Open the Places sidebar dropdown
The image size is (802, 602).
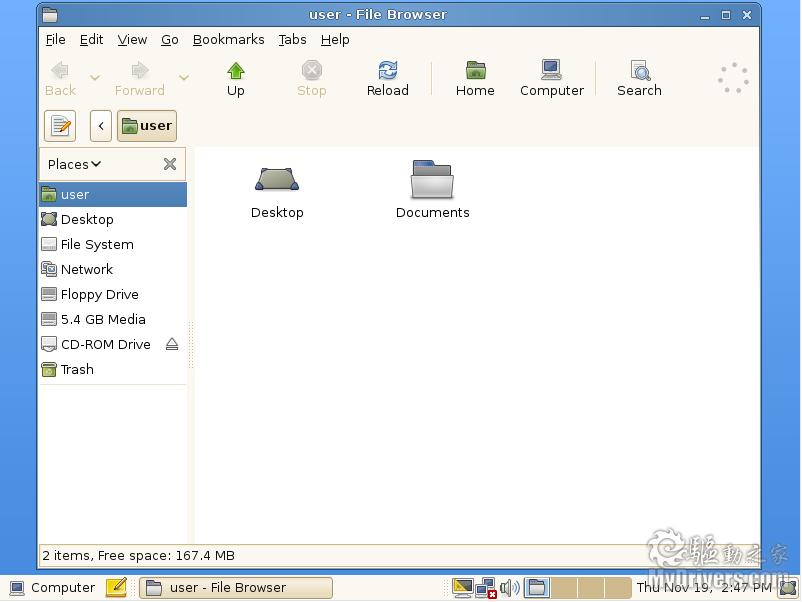click(75, 164)
